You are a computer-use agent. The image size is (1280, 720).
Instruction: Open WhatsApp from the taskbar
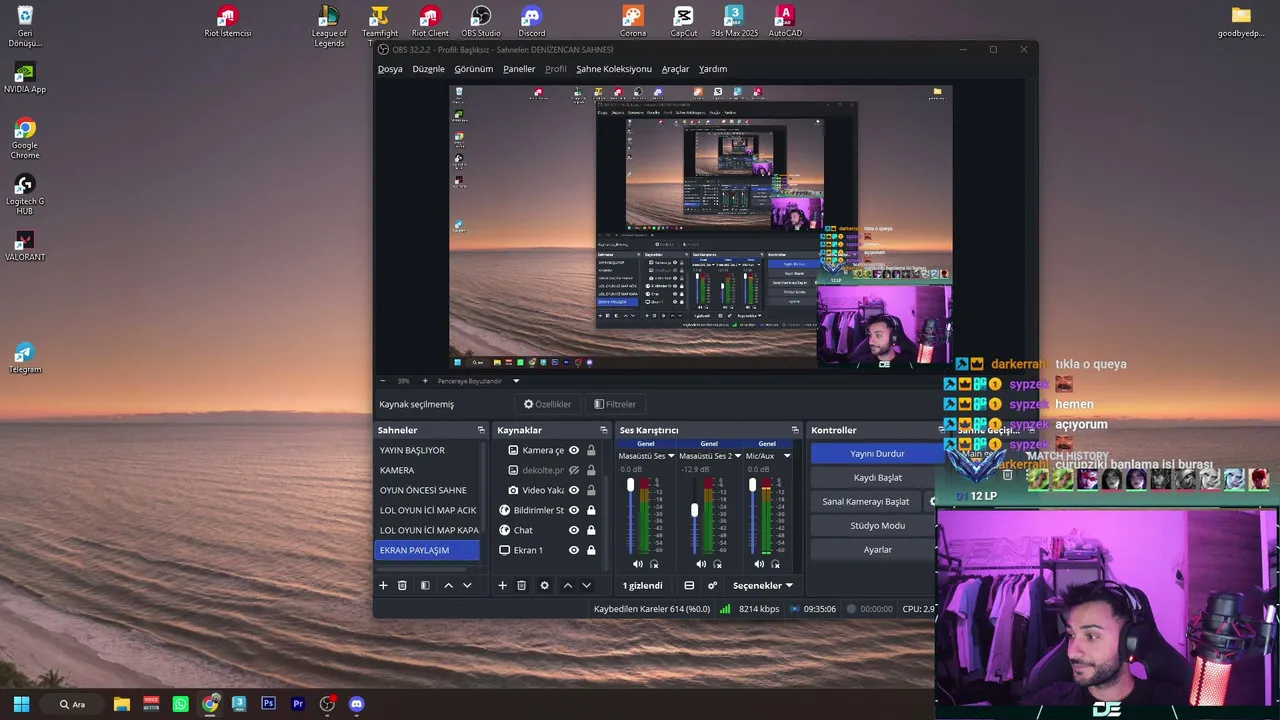click(180, 704)
